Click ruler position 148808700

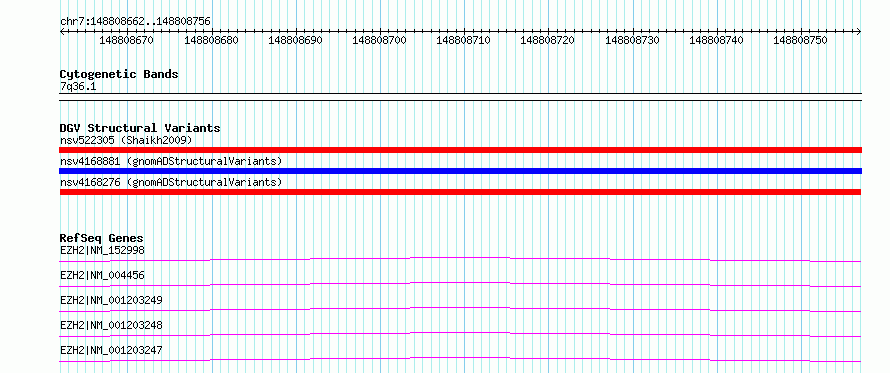(x=379, y=41)
